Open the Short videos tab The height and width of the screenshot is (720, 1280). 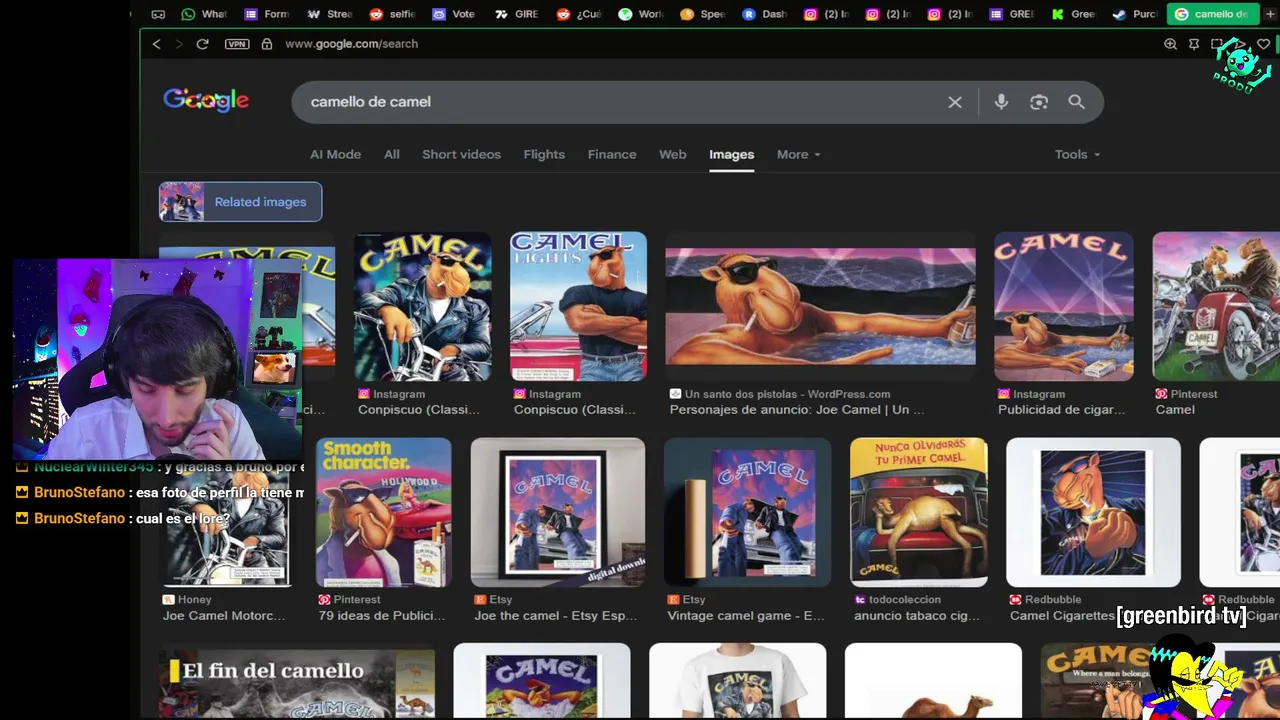point(461,154)
